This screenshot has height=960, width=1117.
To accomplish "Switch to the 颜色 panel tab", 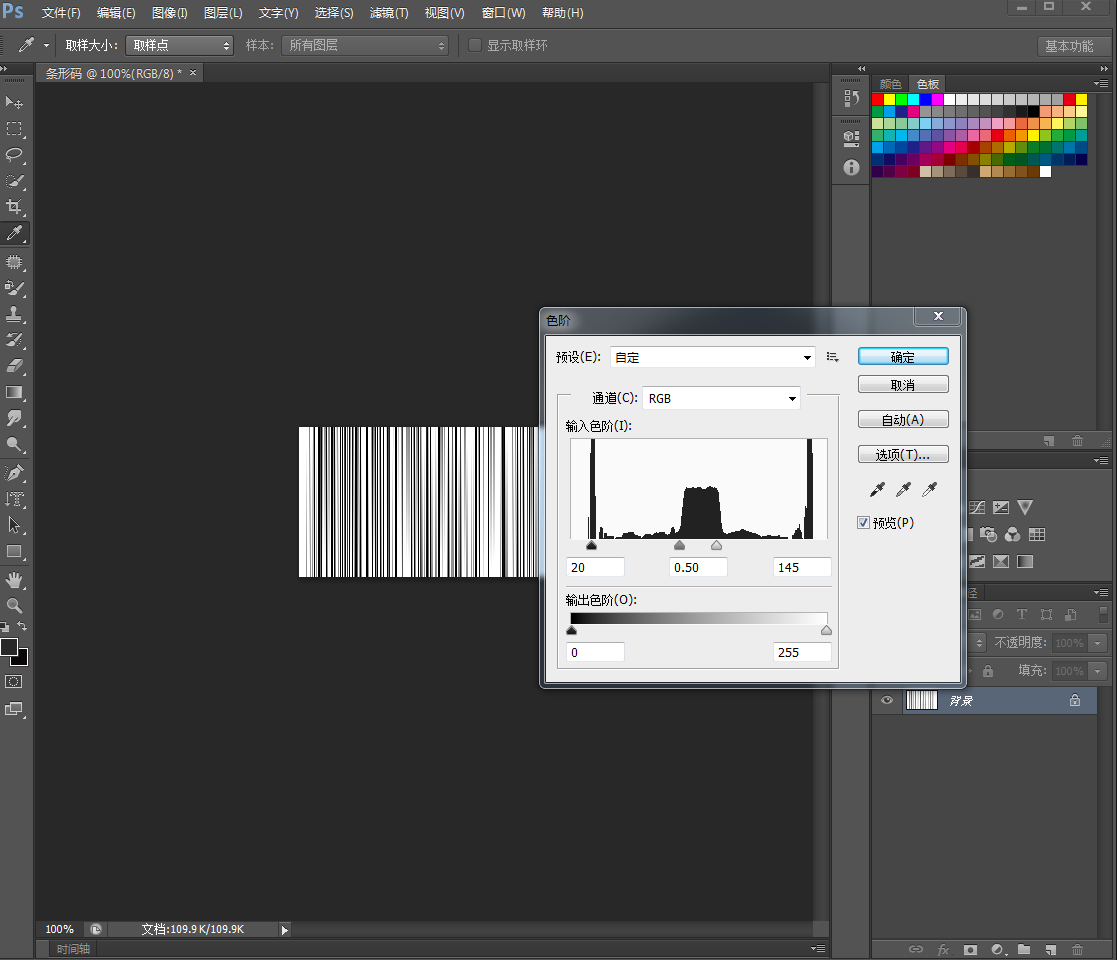I will click(890, 84).
